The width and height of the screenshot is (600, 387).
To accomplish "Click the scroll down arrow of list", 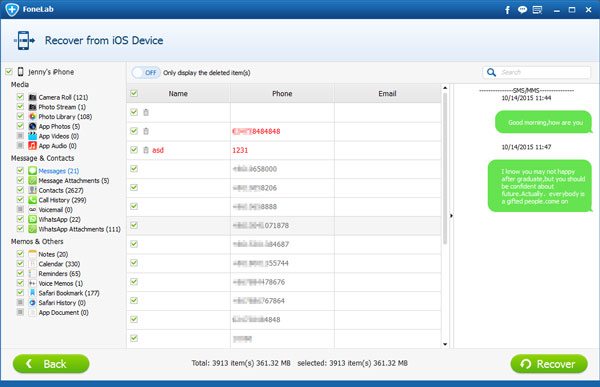I will 445,344.
